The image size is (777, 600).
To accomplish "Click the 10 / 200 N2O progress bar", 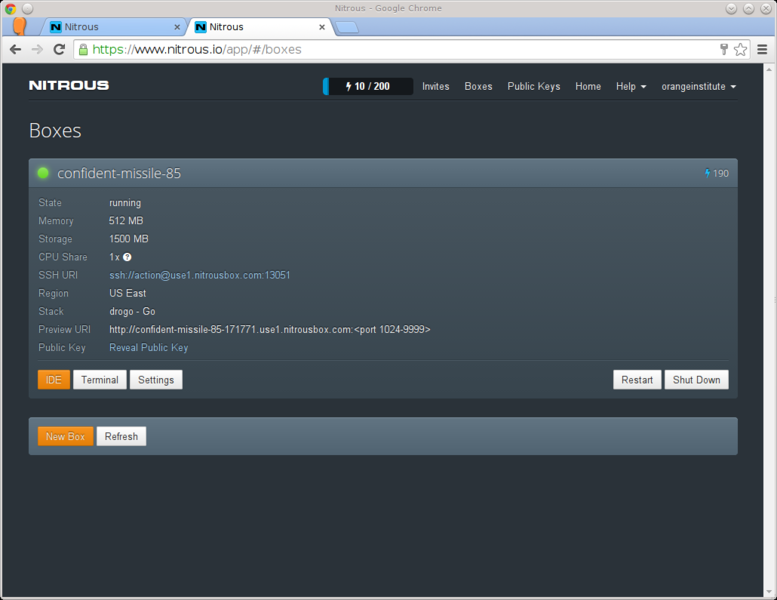I will coord(368,86).
